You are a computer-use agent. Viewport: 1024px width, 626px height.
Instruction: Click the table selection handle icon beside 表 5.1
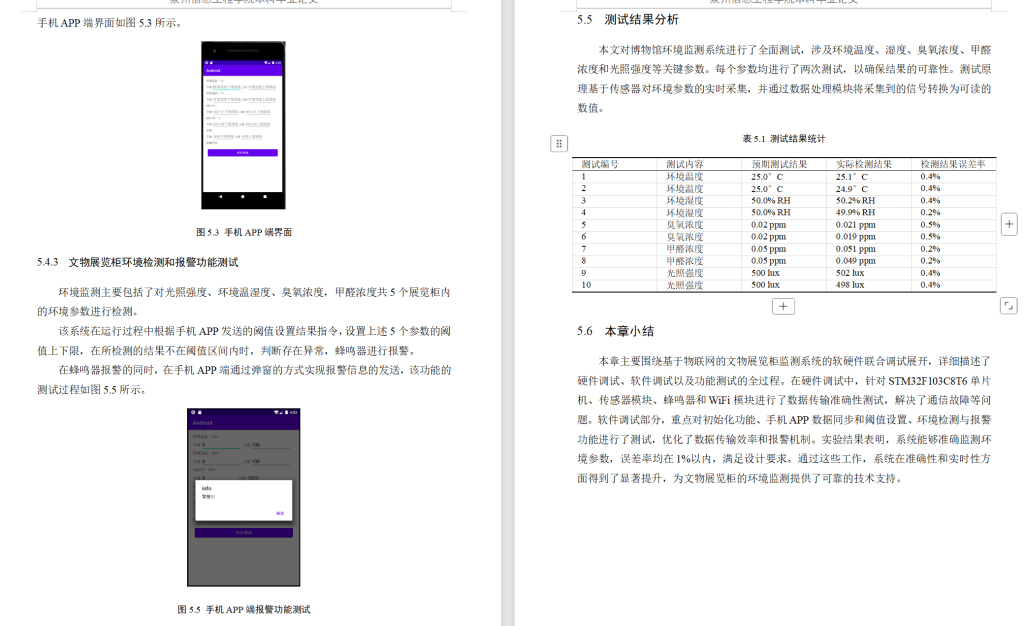pos(558,141)
